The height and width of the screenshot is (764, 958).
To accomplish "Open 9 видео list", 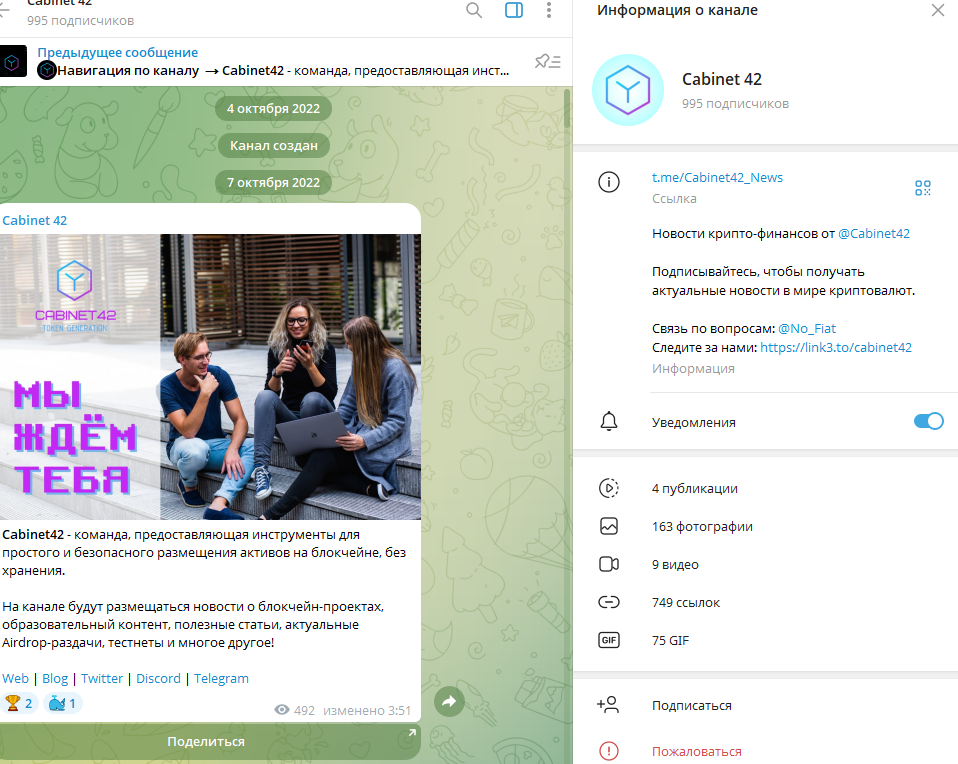I will (x=766, y=564).
